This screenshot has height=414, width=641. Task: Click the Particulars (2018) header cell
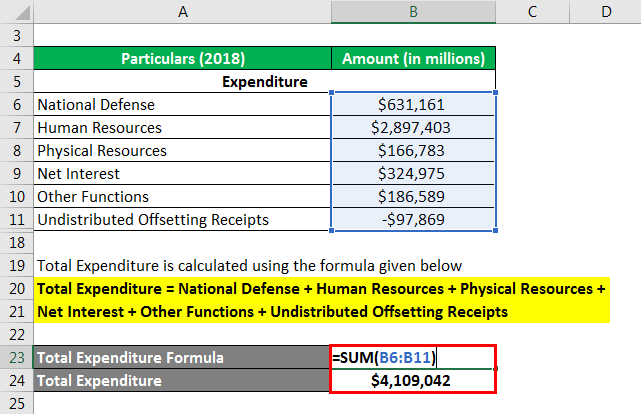click(x=182, y=58)
